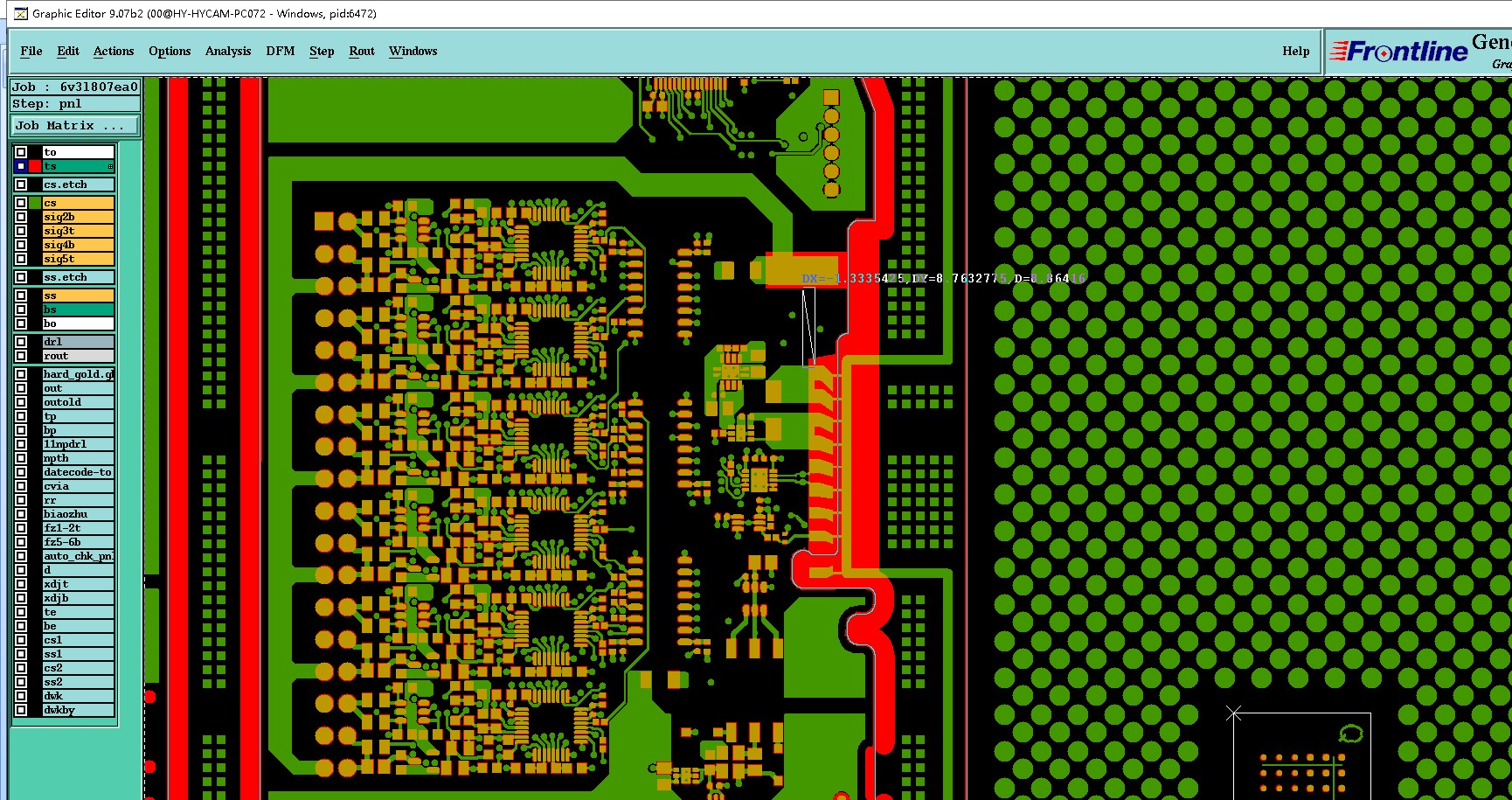The height and width of the screenshot is (800, 1512).
Task: Select the out layer name
Action: (x=79, y=388)
